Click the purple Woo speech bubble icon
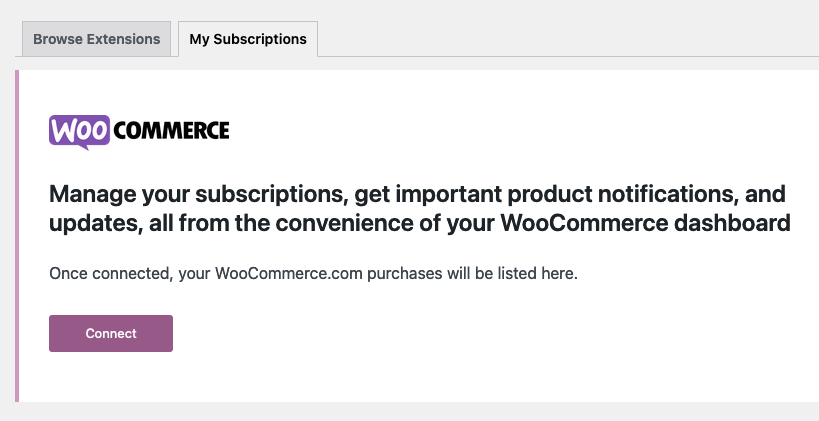 point(79,131)
